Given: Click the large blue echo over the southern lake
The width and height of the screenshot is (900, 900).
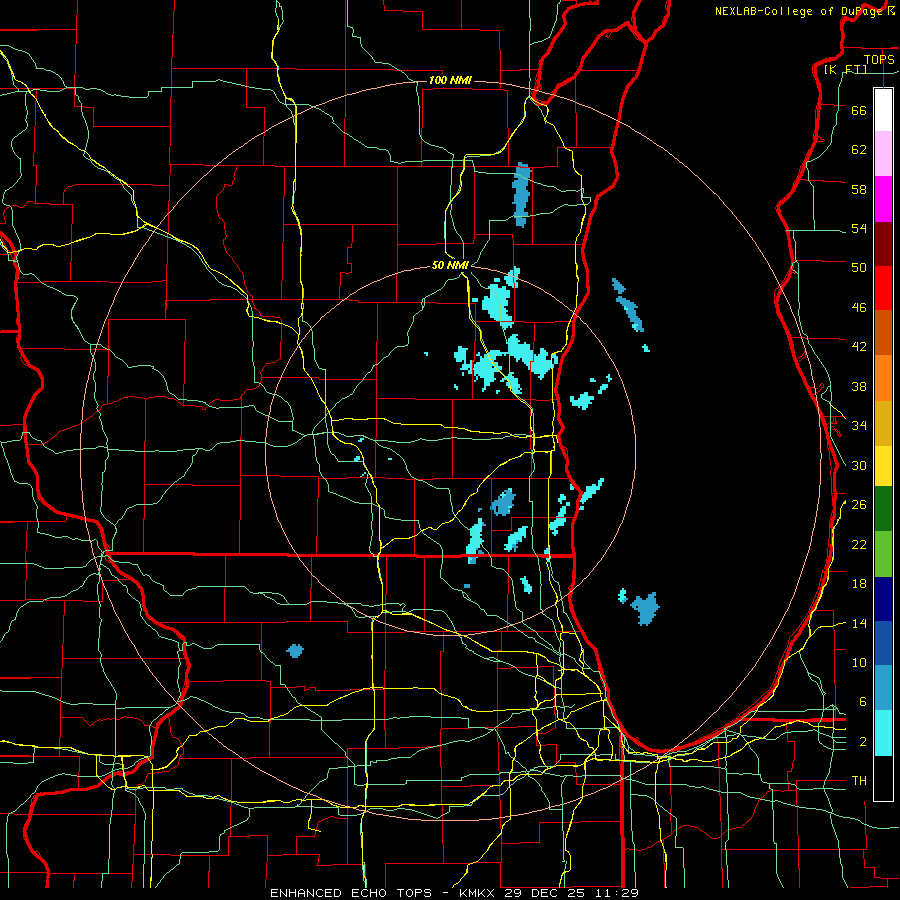Looking at the screenshot, I should [x=645, y=608].
